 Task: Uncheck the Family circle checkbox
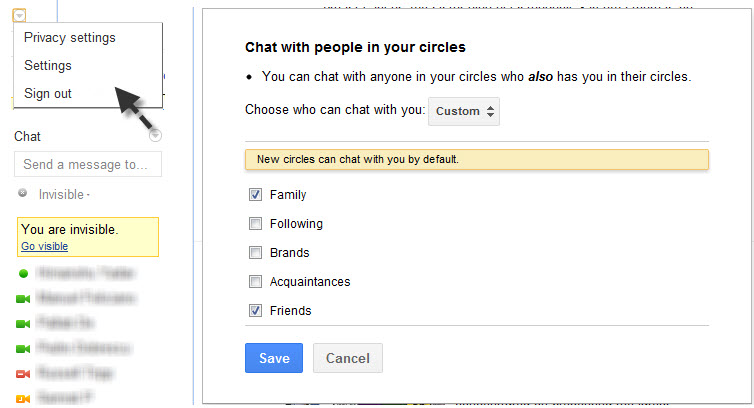tap(255, 194)
